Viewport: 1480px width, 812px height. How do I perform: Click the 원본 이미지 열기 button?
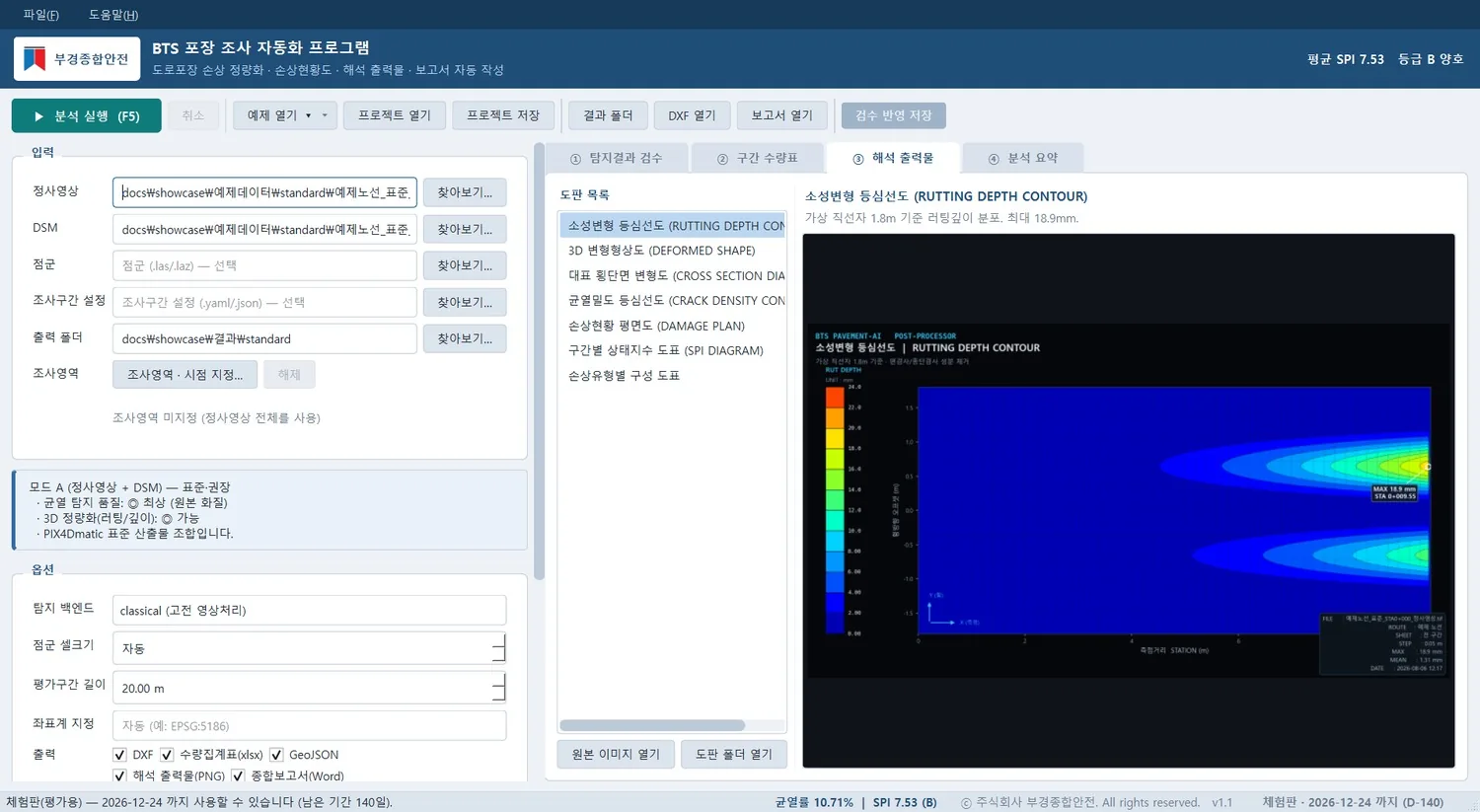[616, 754]
